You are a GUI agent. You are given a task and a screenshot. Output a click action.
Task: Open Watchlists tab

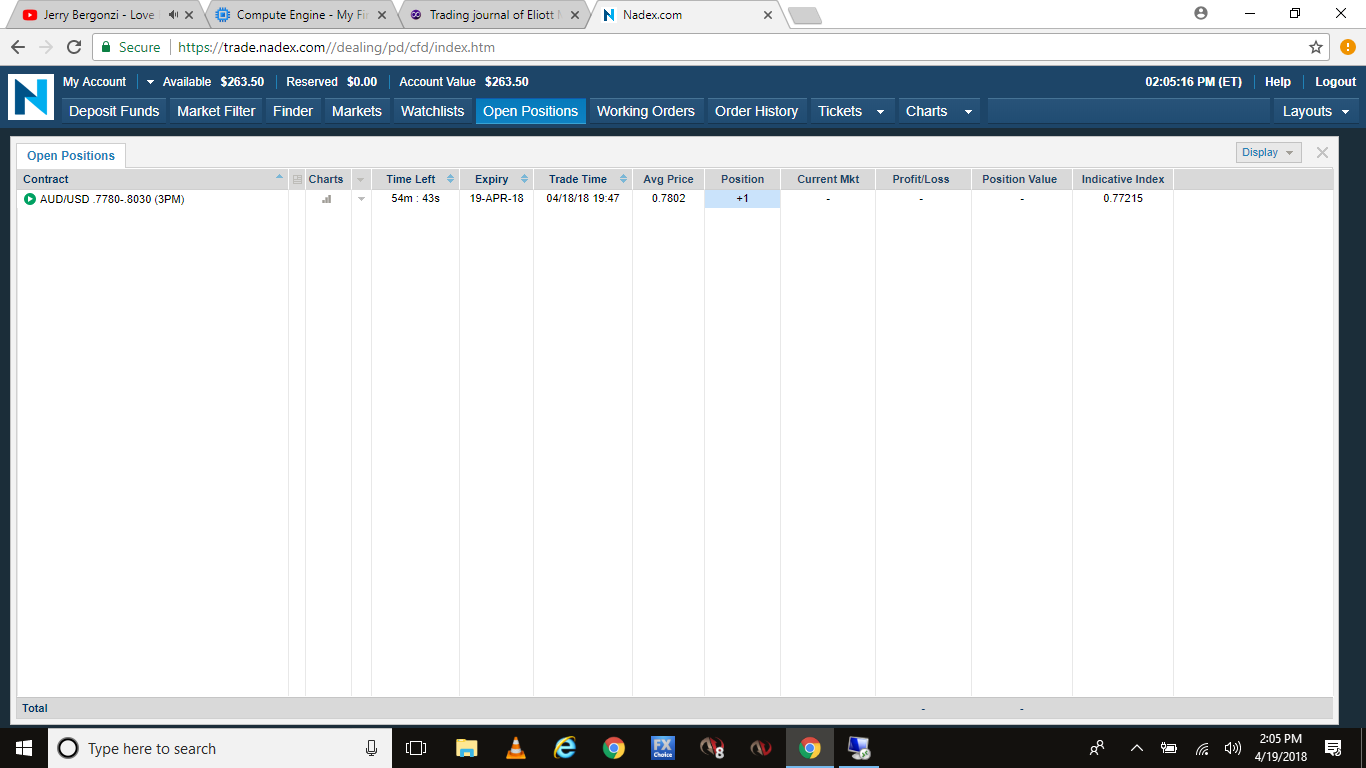pyautogui.click(x=432, y=111)
